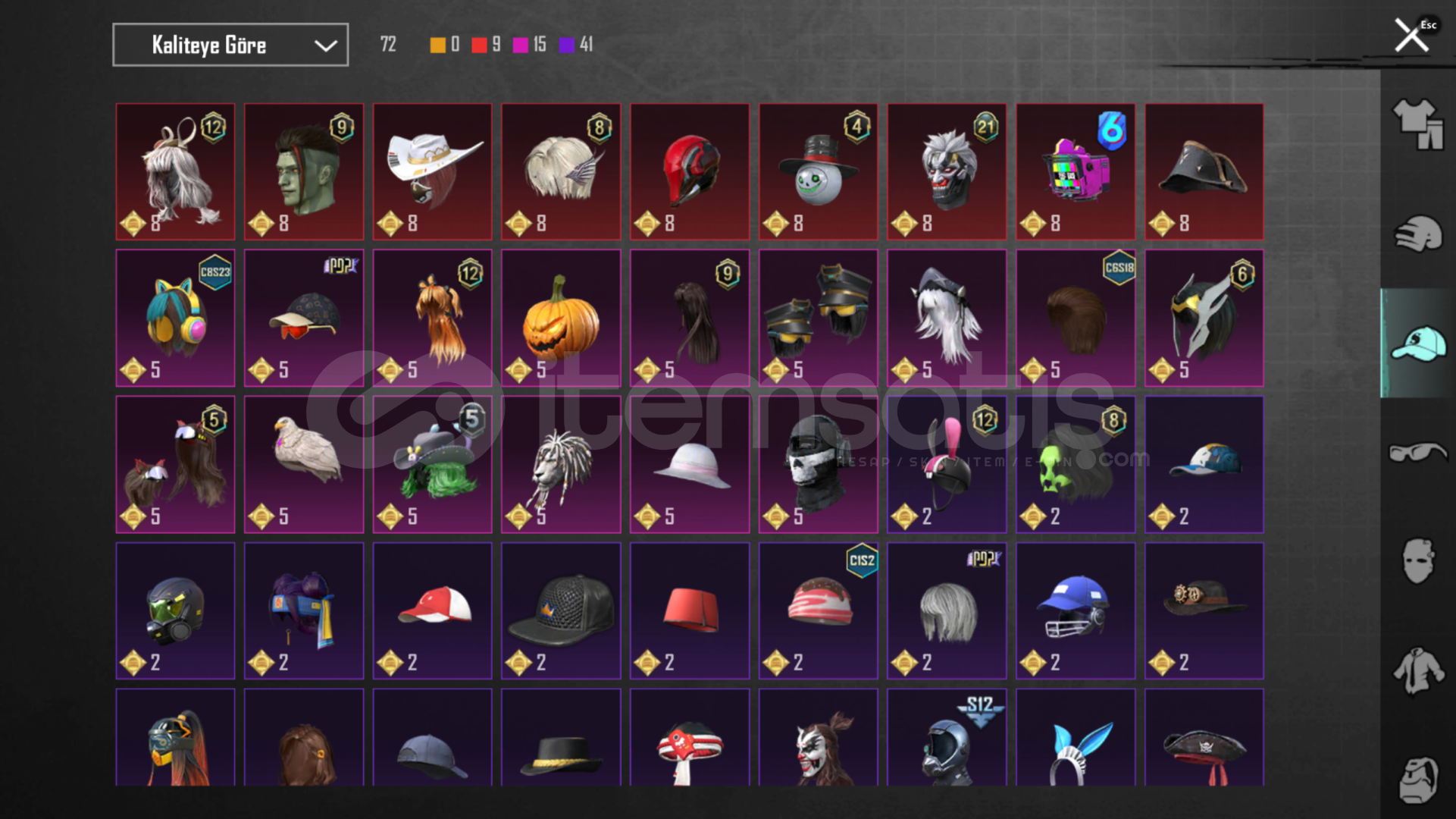Open the Kaliteye Göre sort dropdown
The image size is (1456, 819).
(230, 45)
